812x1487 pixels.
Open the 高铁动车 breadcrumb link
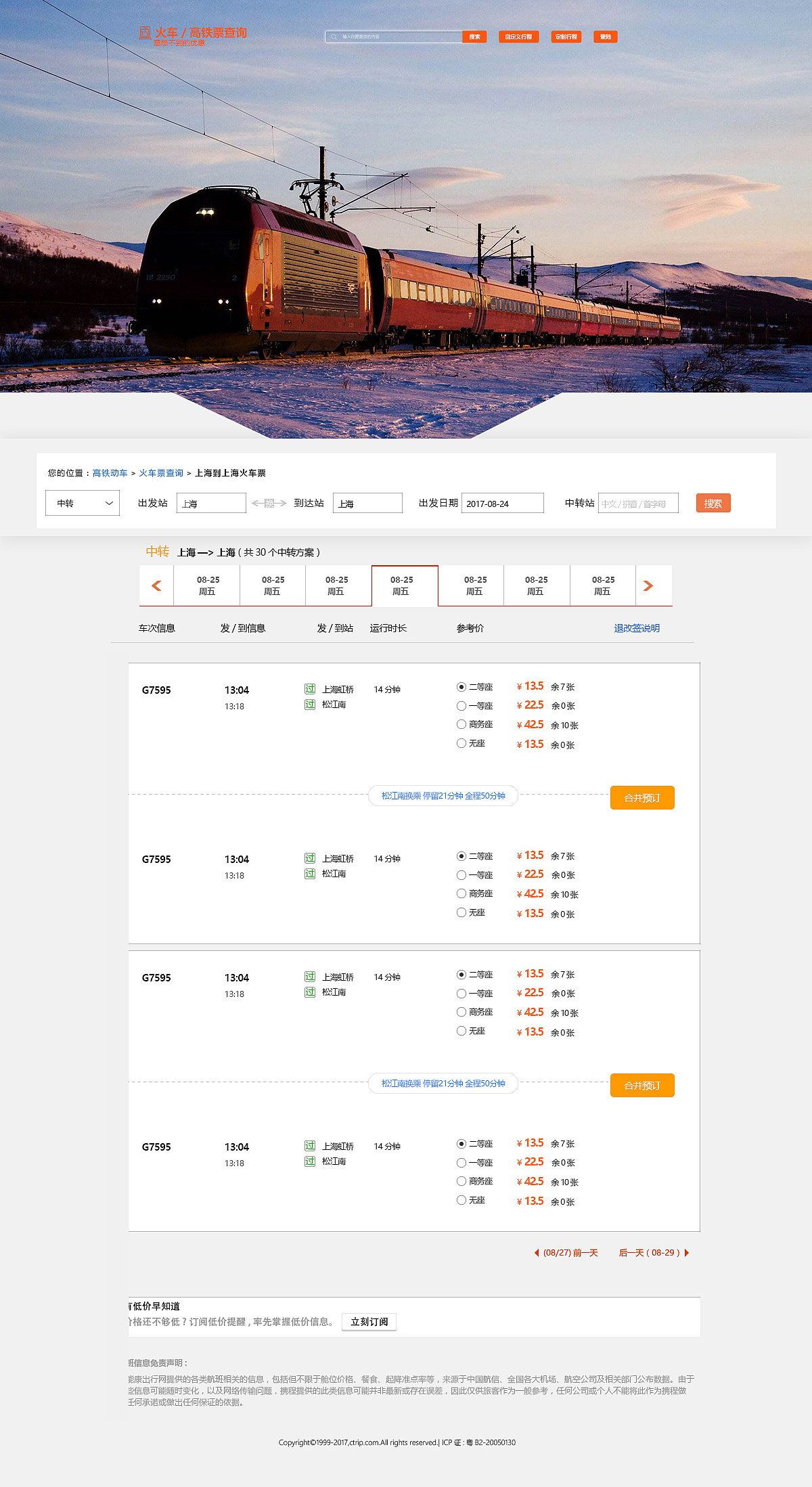point(110,473)
